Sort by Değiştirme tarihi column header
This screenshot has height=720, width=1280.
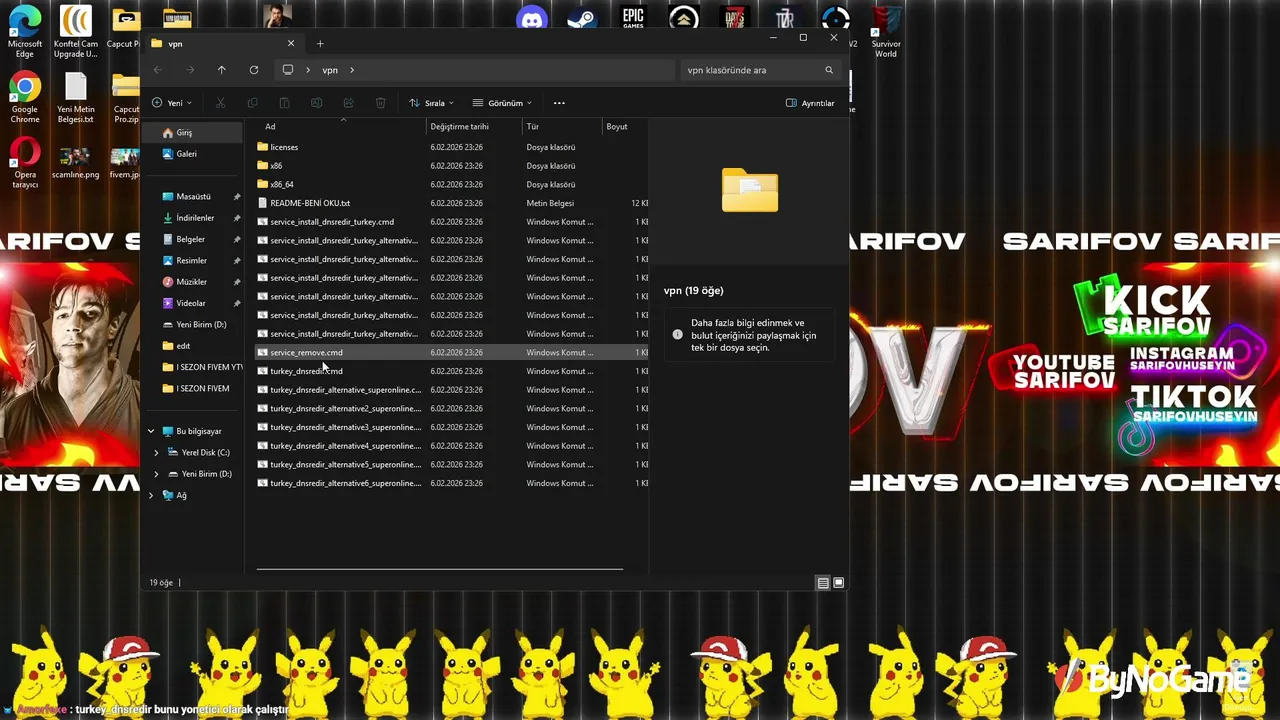point(475,127)
